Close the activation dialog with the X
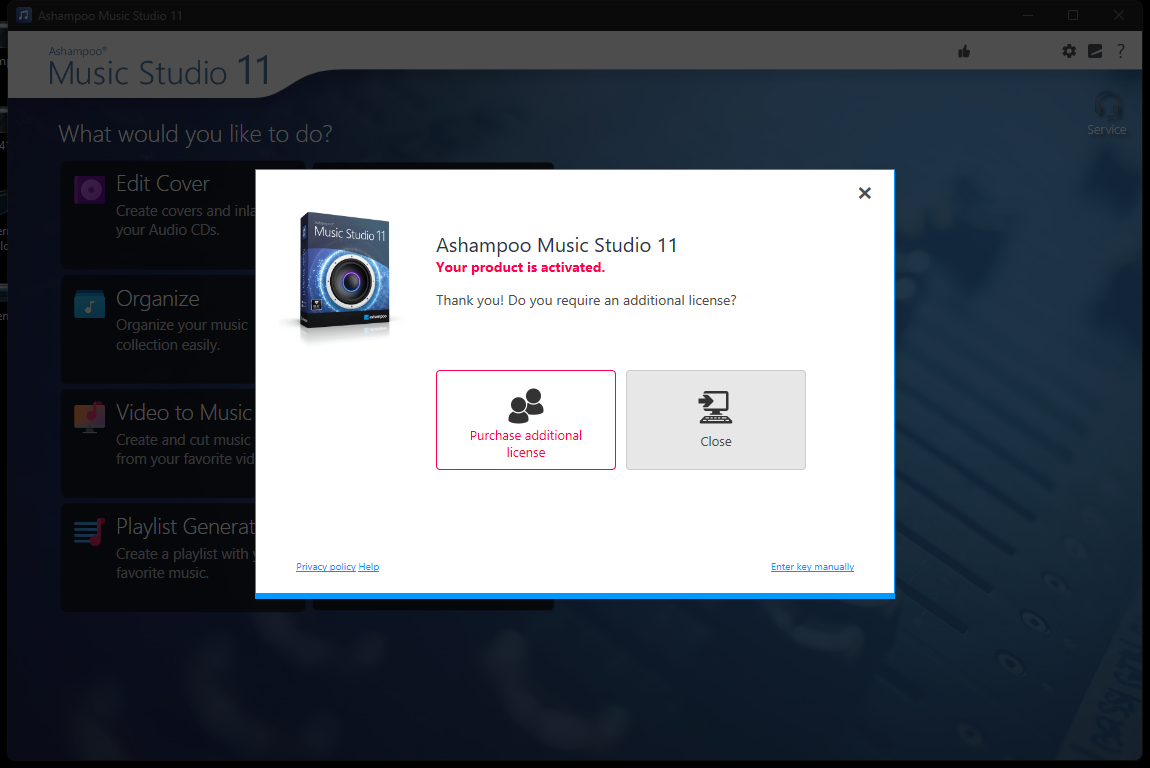Screen dimensions: 1150x768 tap(865, 193)
